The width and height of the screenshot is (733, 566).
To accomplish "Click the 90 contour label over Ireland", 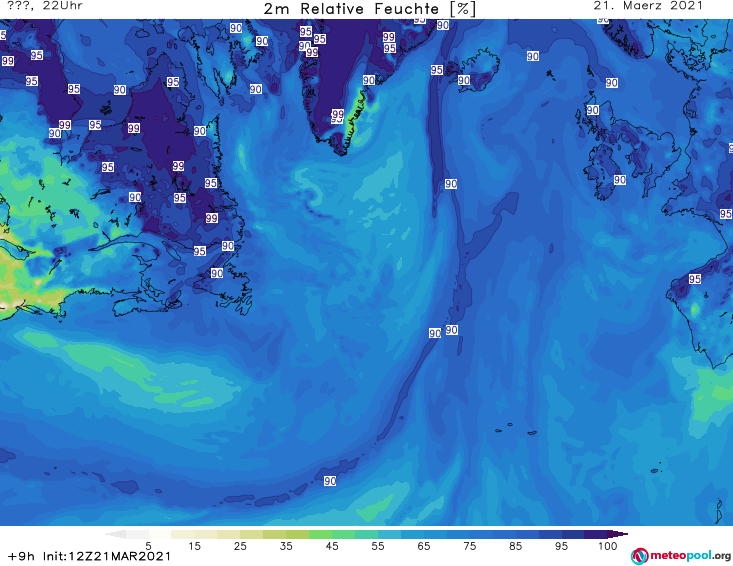I will (620, 180).
